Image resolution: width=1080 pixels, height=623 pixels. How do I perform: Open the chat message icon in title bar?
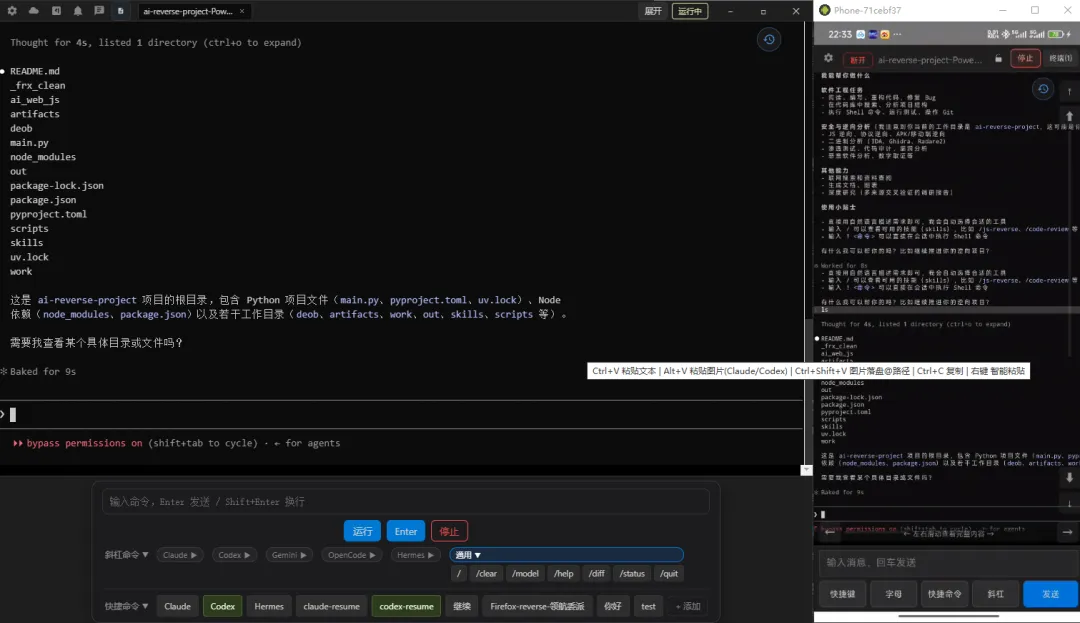99,11
